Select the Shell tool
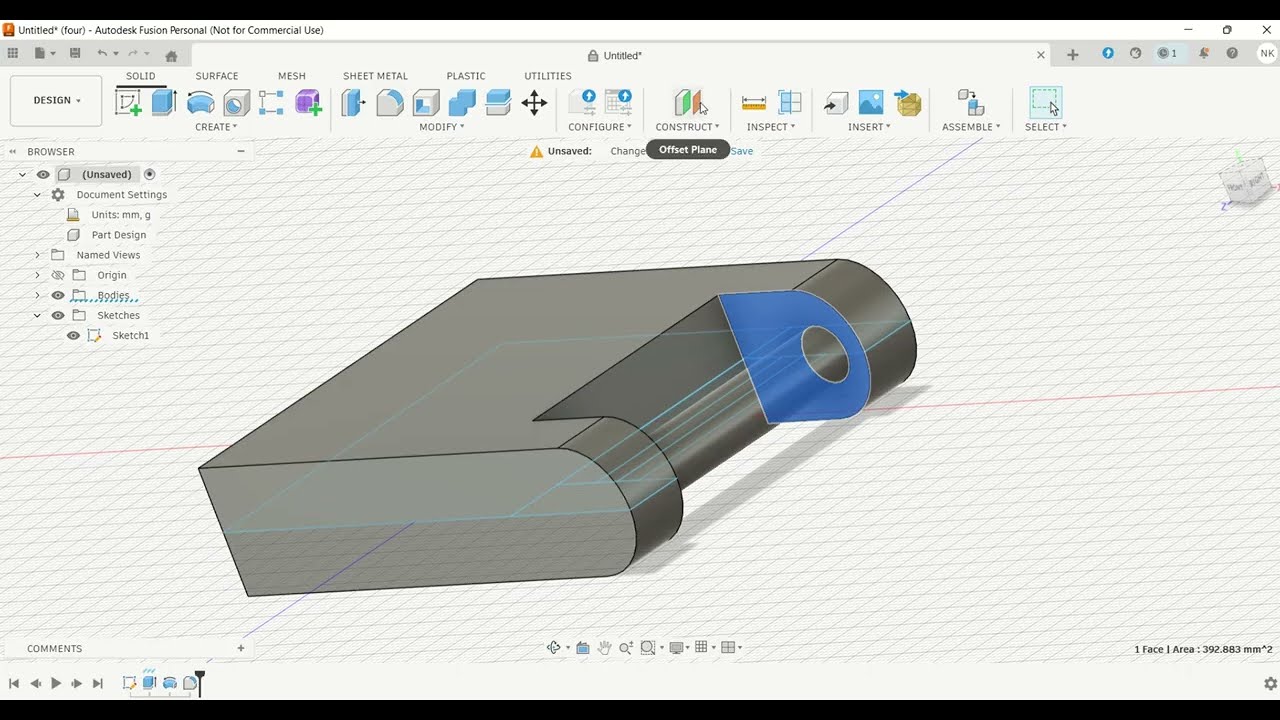1280x720 pixels. pos(426,102)
